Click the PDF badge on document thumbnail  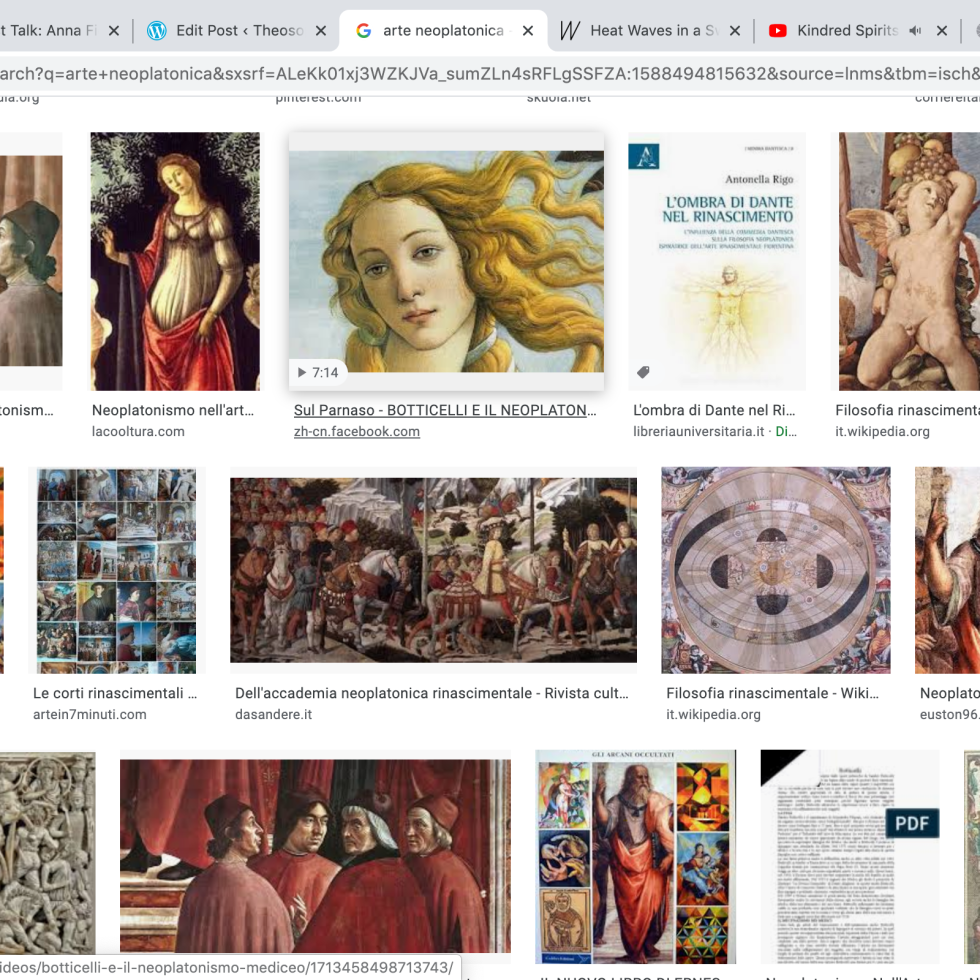click(912, 822)
